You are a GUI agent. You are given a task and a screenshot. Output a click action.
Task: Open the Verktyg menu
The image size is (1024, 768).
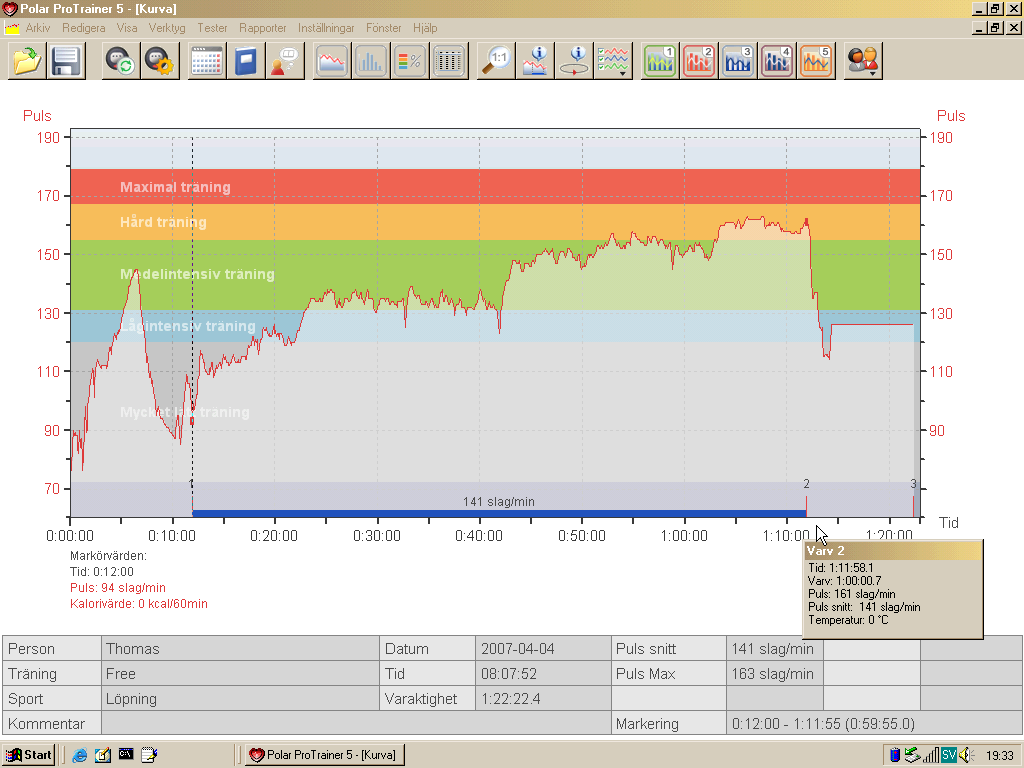point(167,28)
